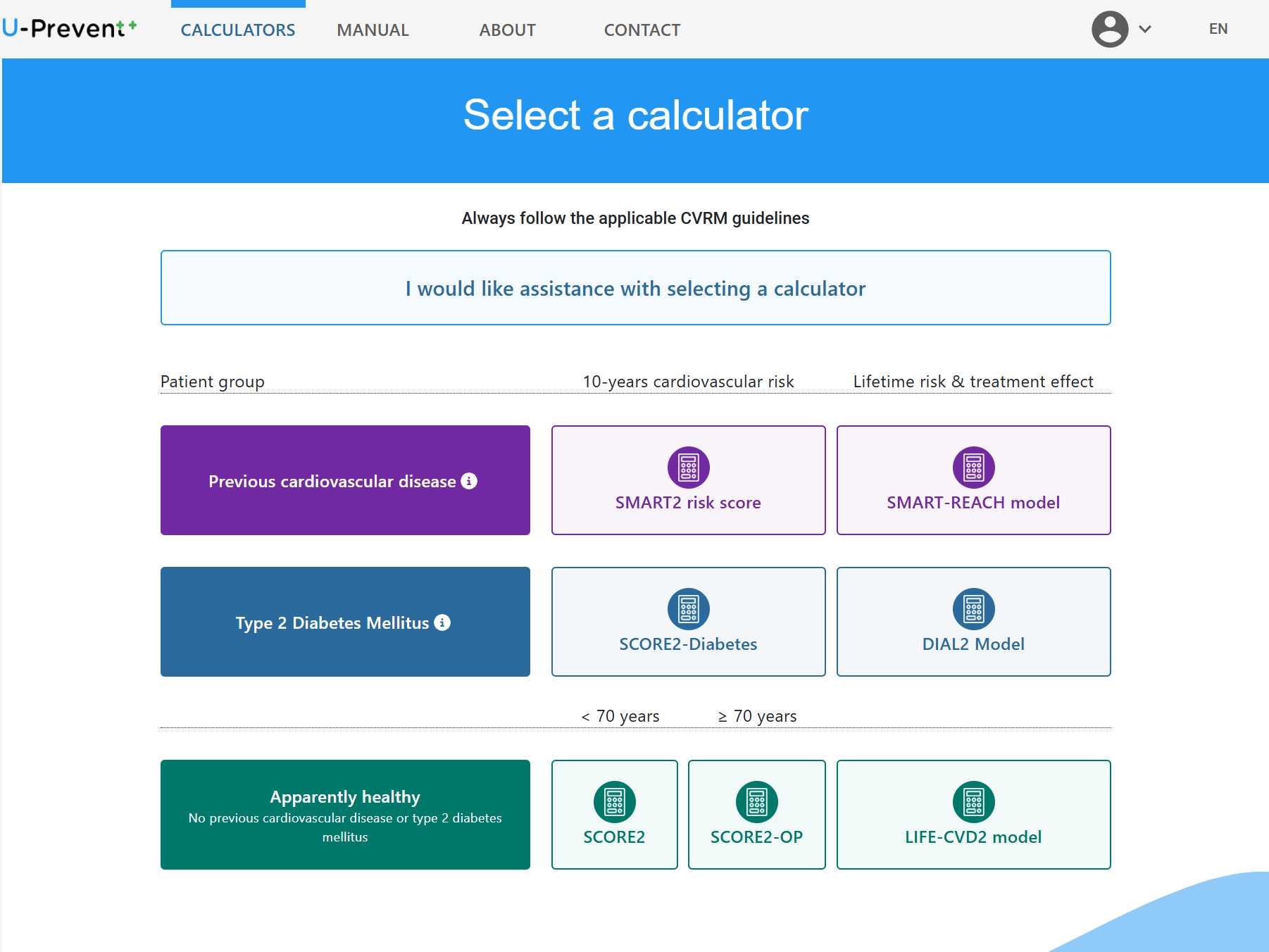Show info for Previous cardiovascular disease
Image resolution: width=1269 pixels, height=952 pixels.
coord(469,481)
